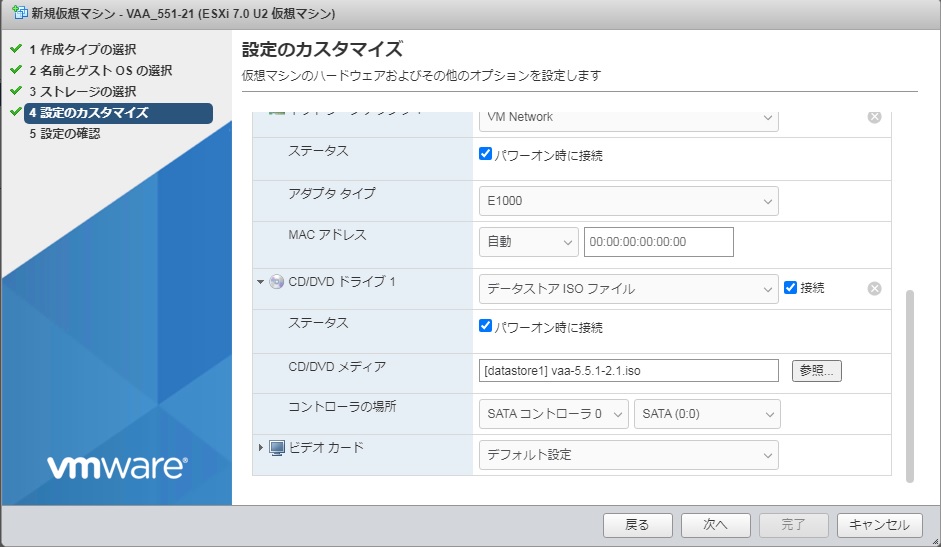
Task: Toggle CD/DVD ステータス パワーオン時に接続 checkbox
Action: click(486, 325)
